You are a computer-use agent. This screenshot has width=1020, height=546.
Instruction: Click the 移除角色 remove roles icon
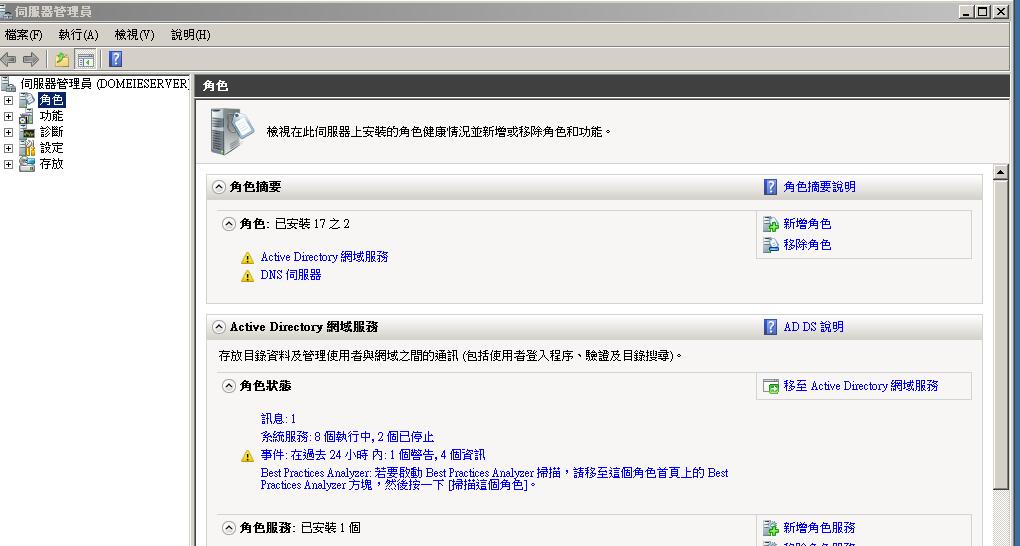pyautogui.click(x=770, y=245)
